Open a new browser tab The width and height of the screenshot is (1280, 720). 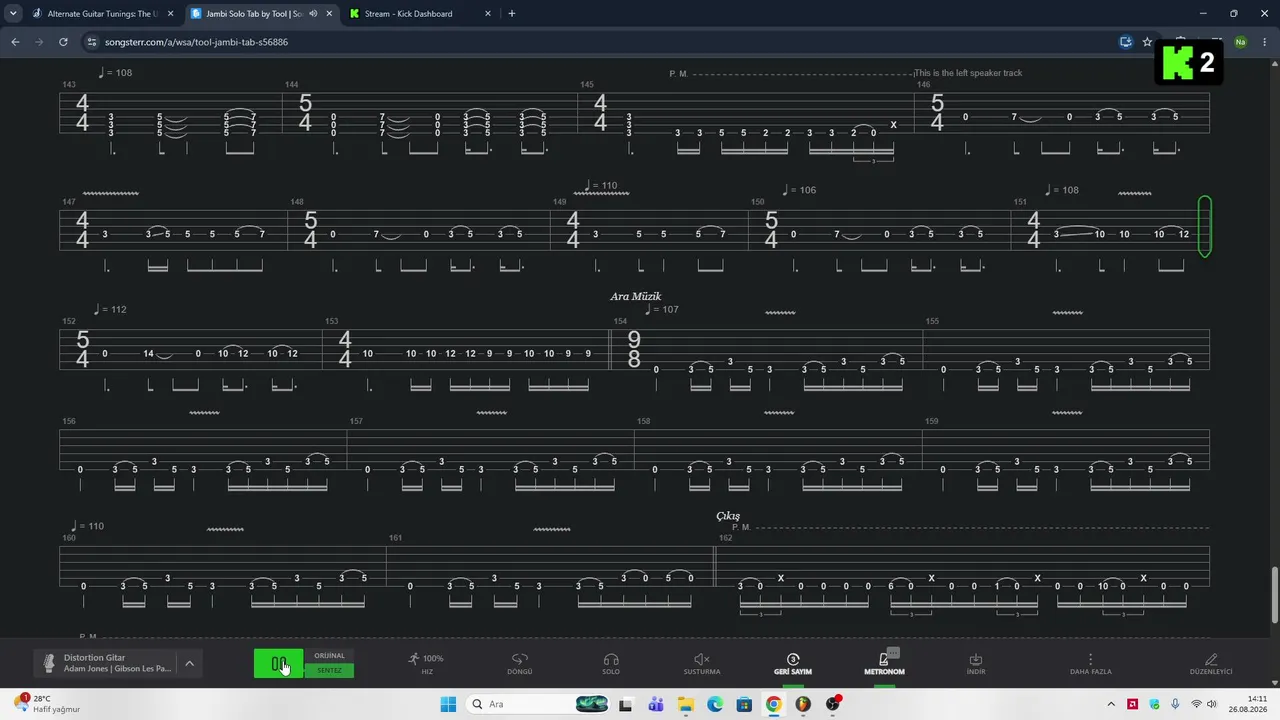pos(512,14)
